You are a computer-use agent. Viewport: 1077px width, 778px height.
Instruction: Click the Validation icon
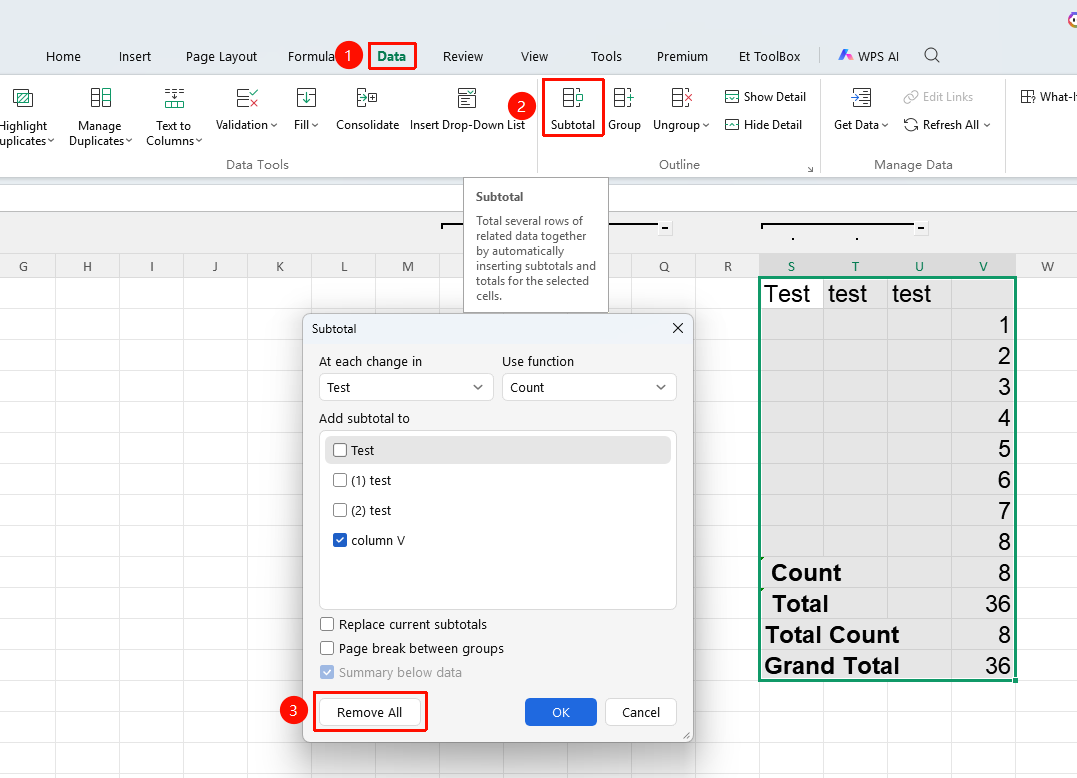point(247,98)
